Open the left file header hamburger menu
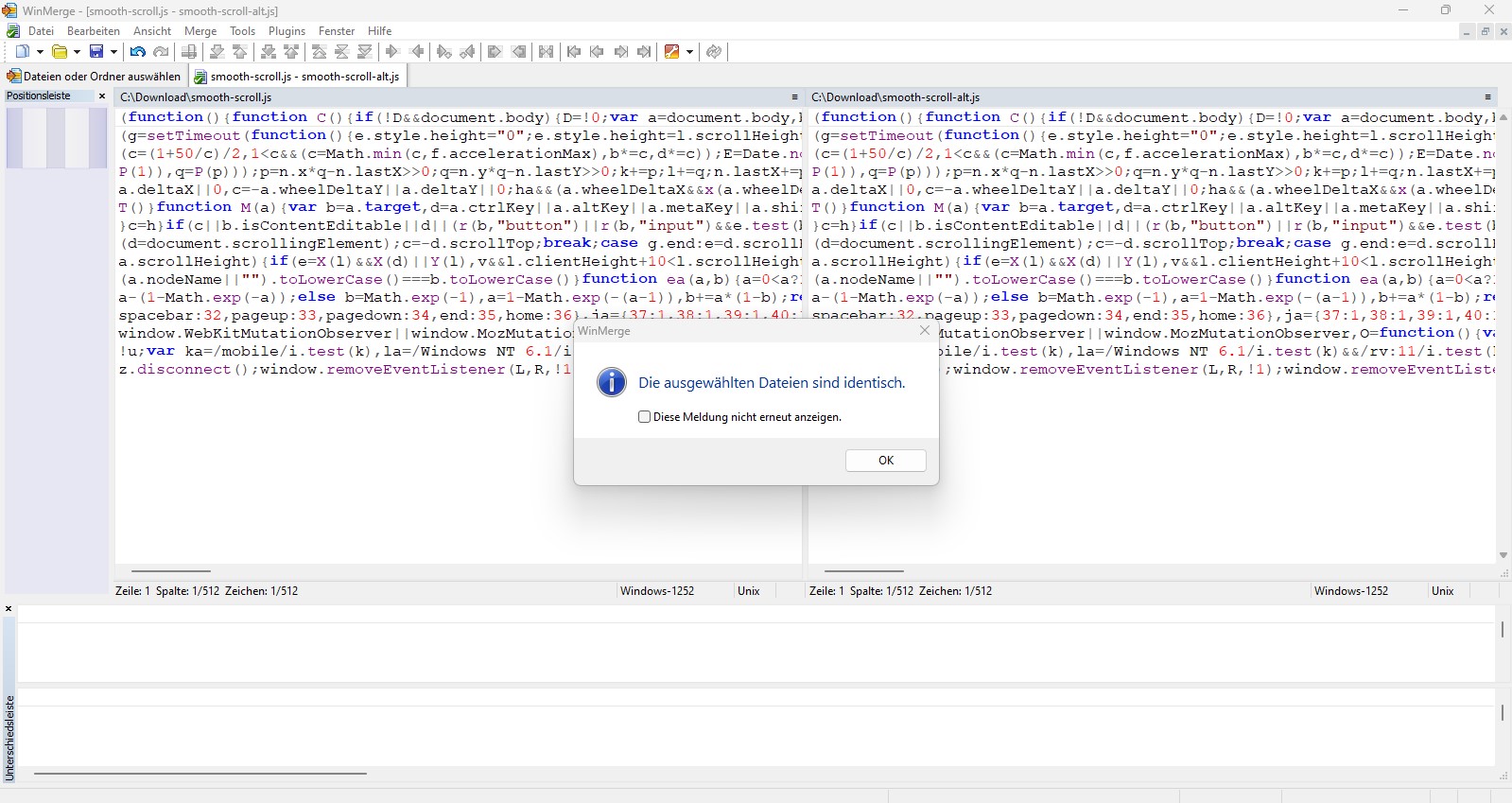 point(794,97)
